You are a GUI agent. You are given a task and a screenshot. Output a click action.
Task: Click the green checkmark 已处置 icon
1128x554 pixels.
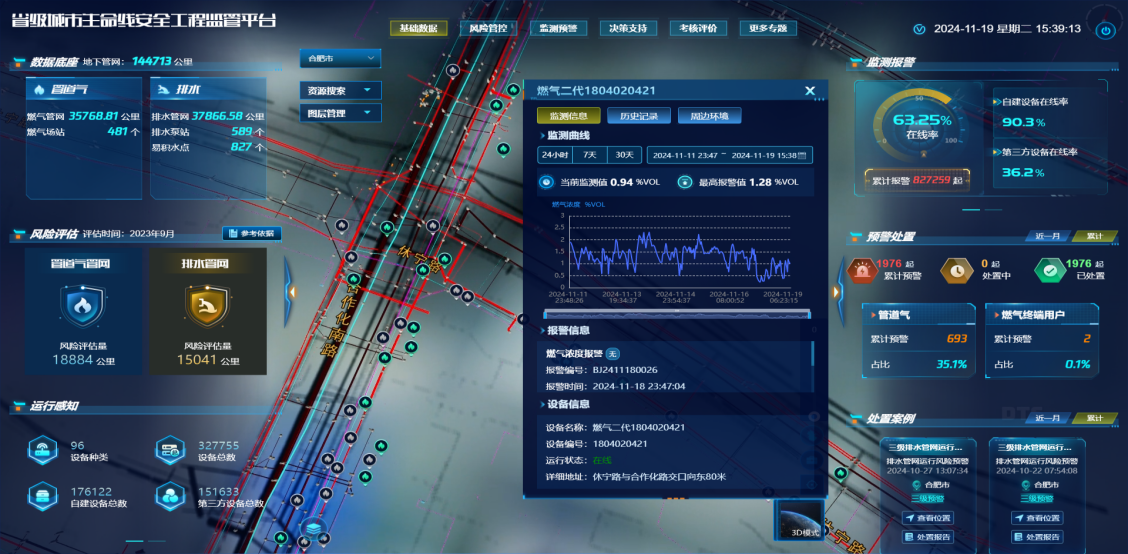[x=1048, y=270]
